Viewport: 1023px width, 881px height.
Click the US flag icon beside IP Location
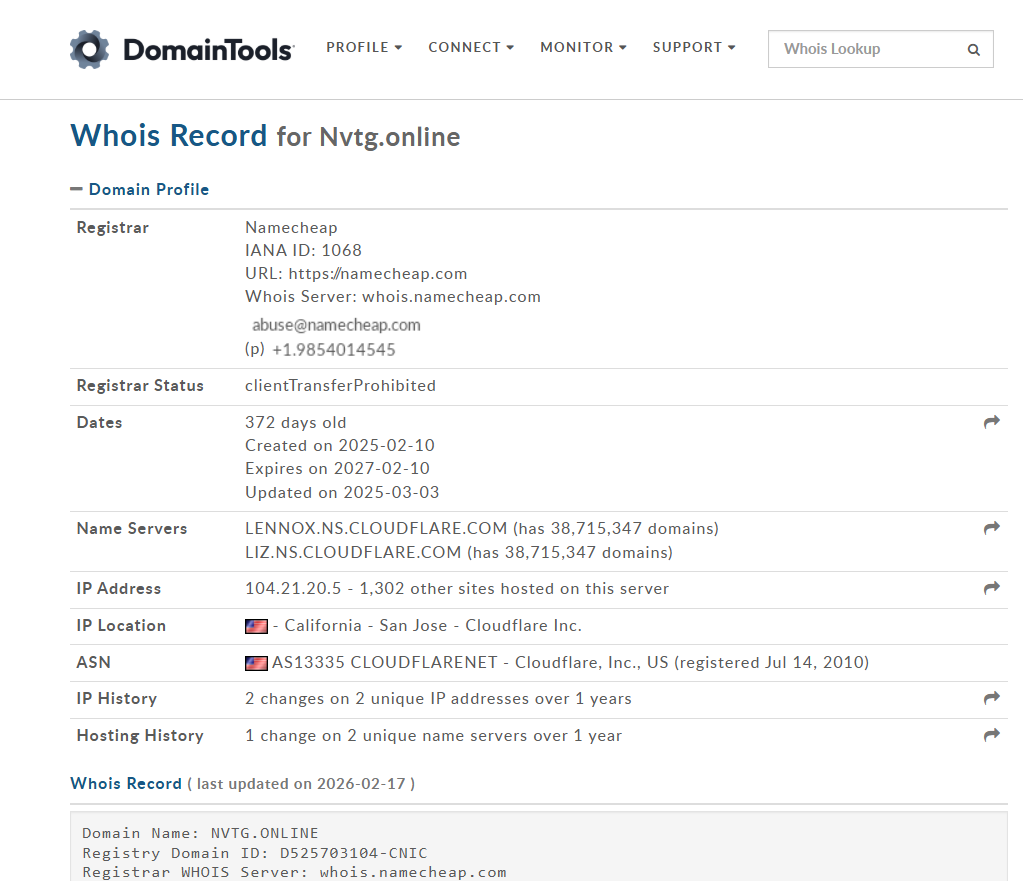tap(256, 626)
